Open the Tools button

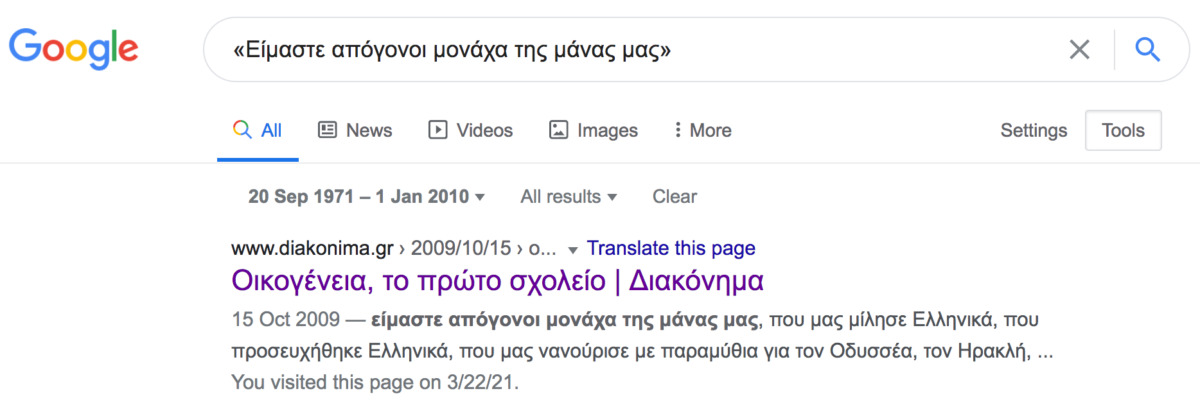[x=1123, y=130]
